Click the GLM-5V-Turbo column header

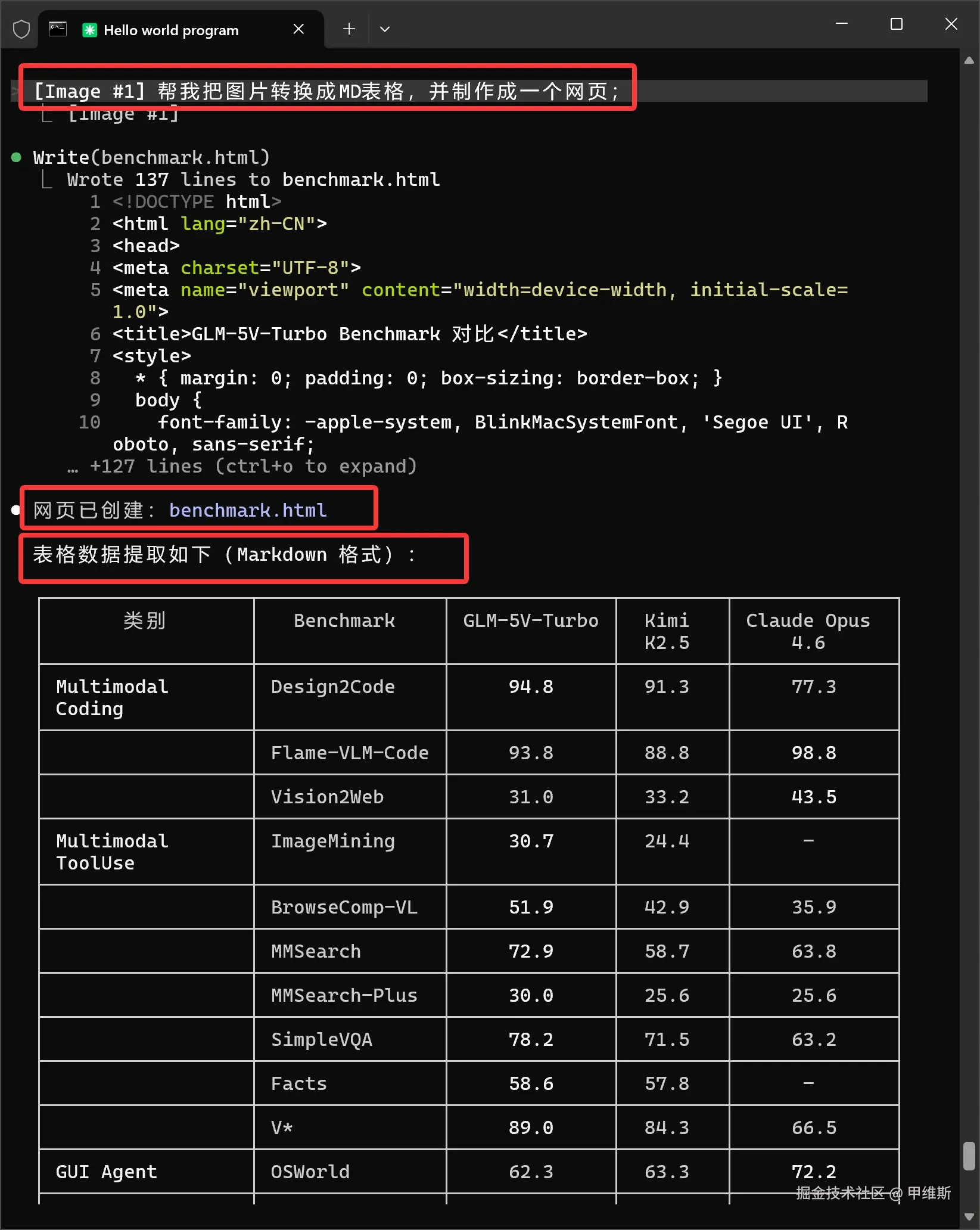click(531, 631)
